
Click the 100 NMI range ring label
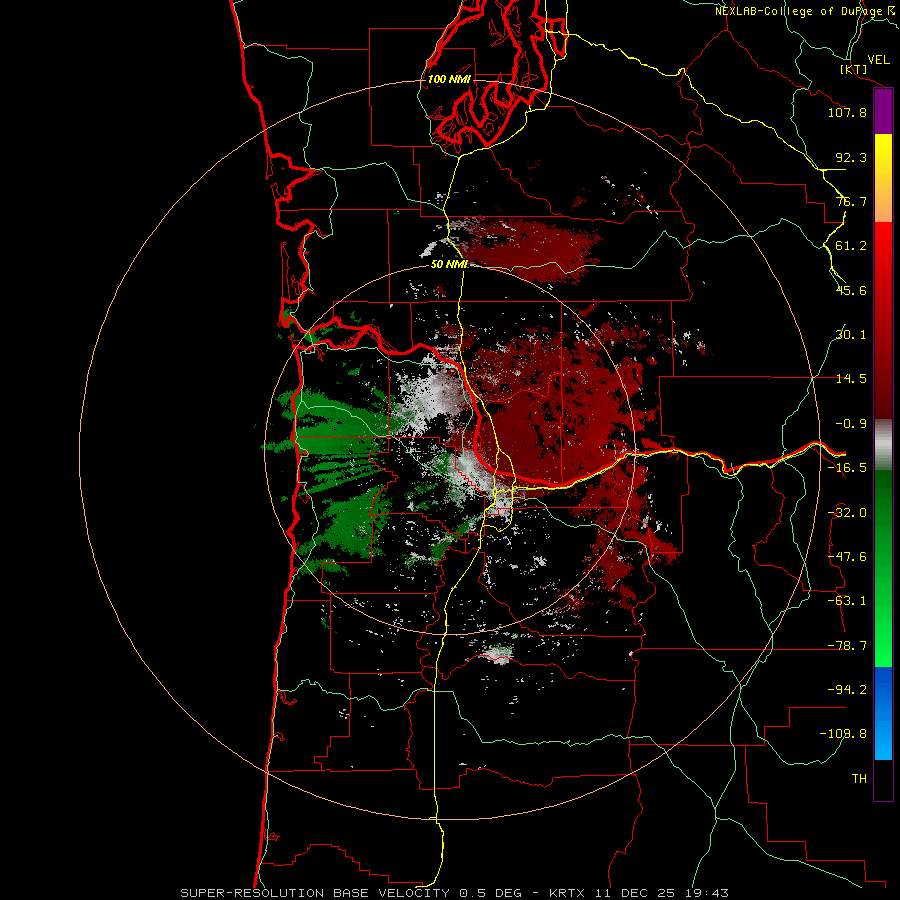click(x=449, y=79)
